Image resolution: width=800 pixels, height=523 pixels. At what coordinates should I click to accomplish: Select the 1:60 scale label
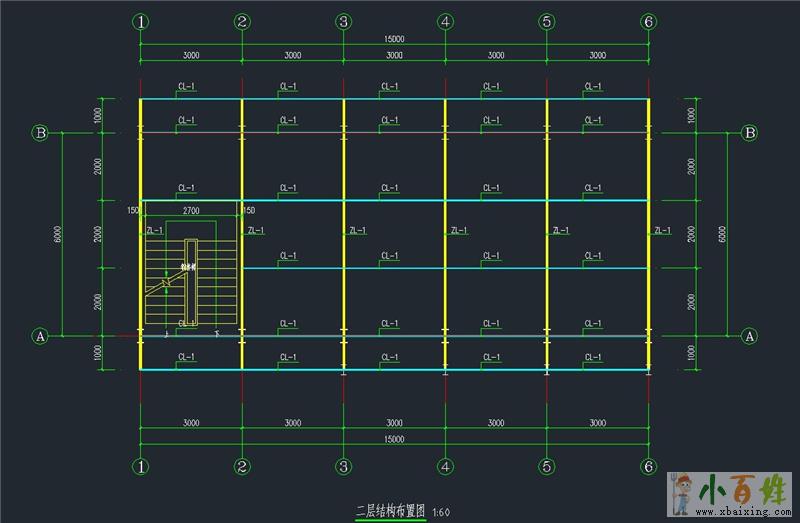[x=441, y=512]
